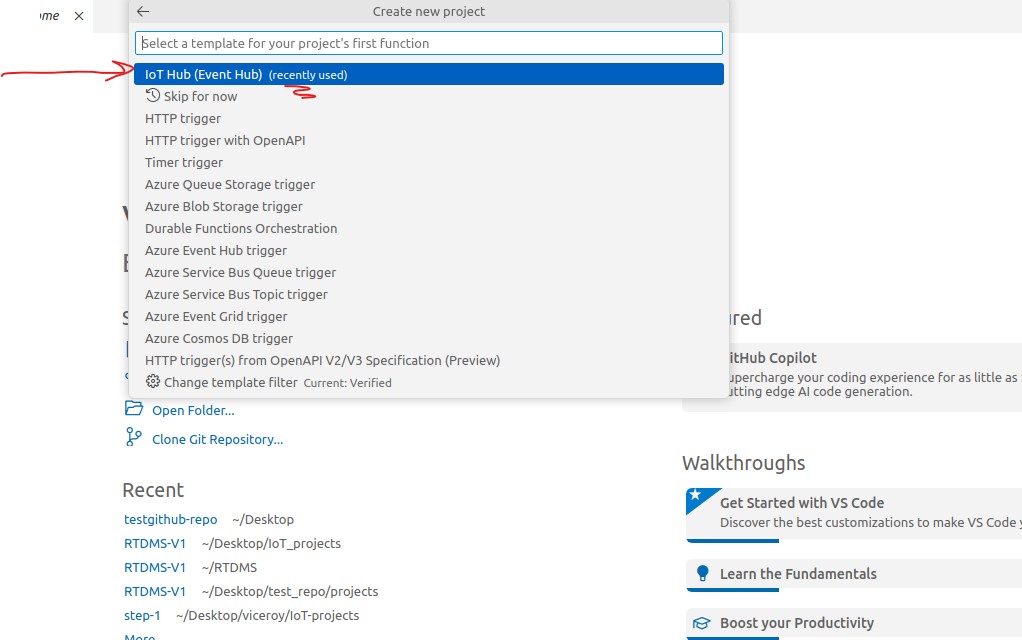
Task: Click the star badge on Get Started with VS Code
Action: click(x=695, y=495)
